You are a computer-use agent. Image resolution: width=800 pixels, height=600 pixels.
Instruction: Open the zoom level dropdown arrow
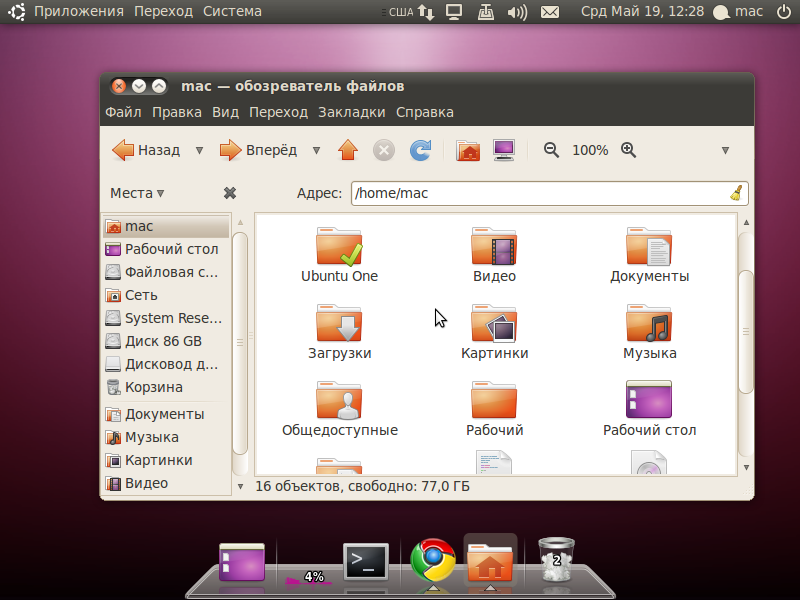724,150
